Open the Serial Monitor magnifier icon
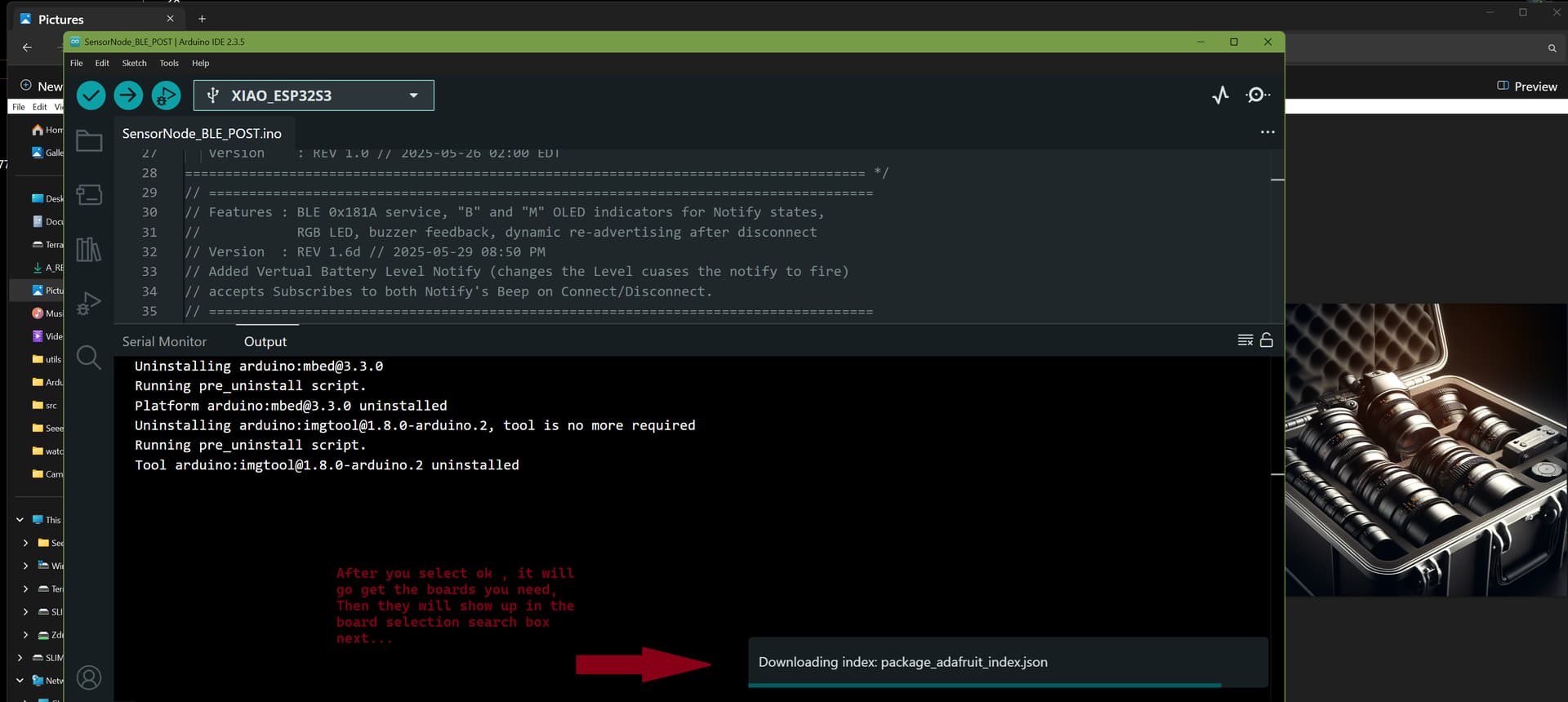Viewport: 1568px width, 702px height. coord(1258,96)
